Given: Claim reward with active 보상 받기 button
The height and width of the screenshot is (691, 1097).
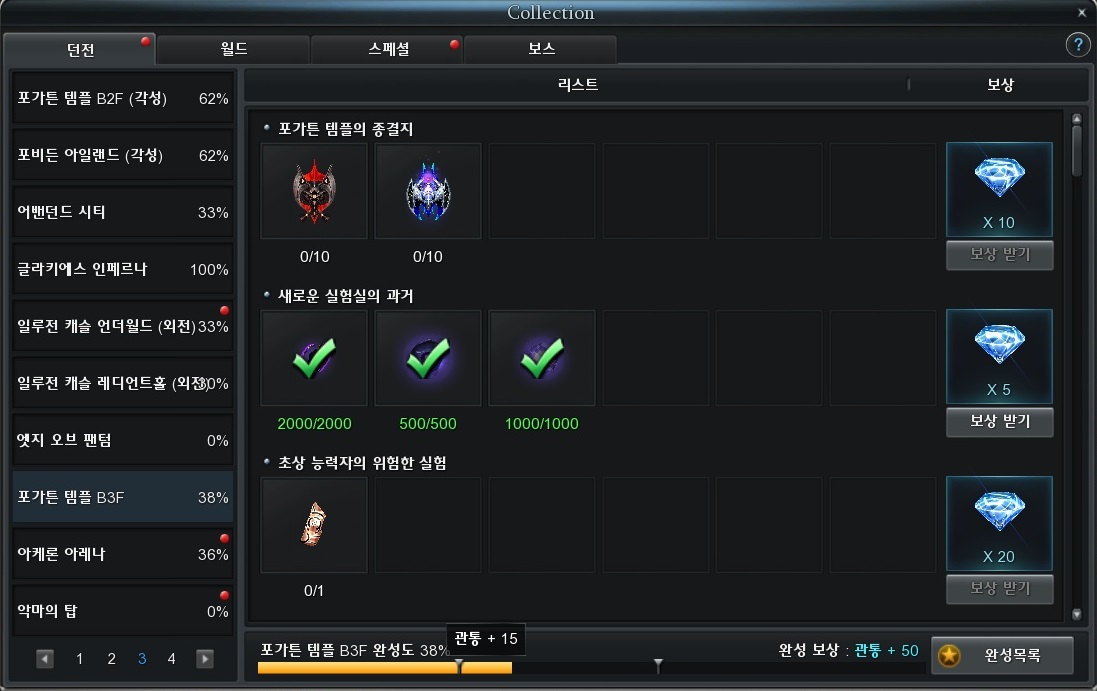Looking at the screenshot, I should click(x=1000, y=422).
